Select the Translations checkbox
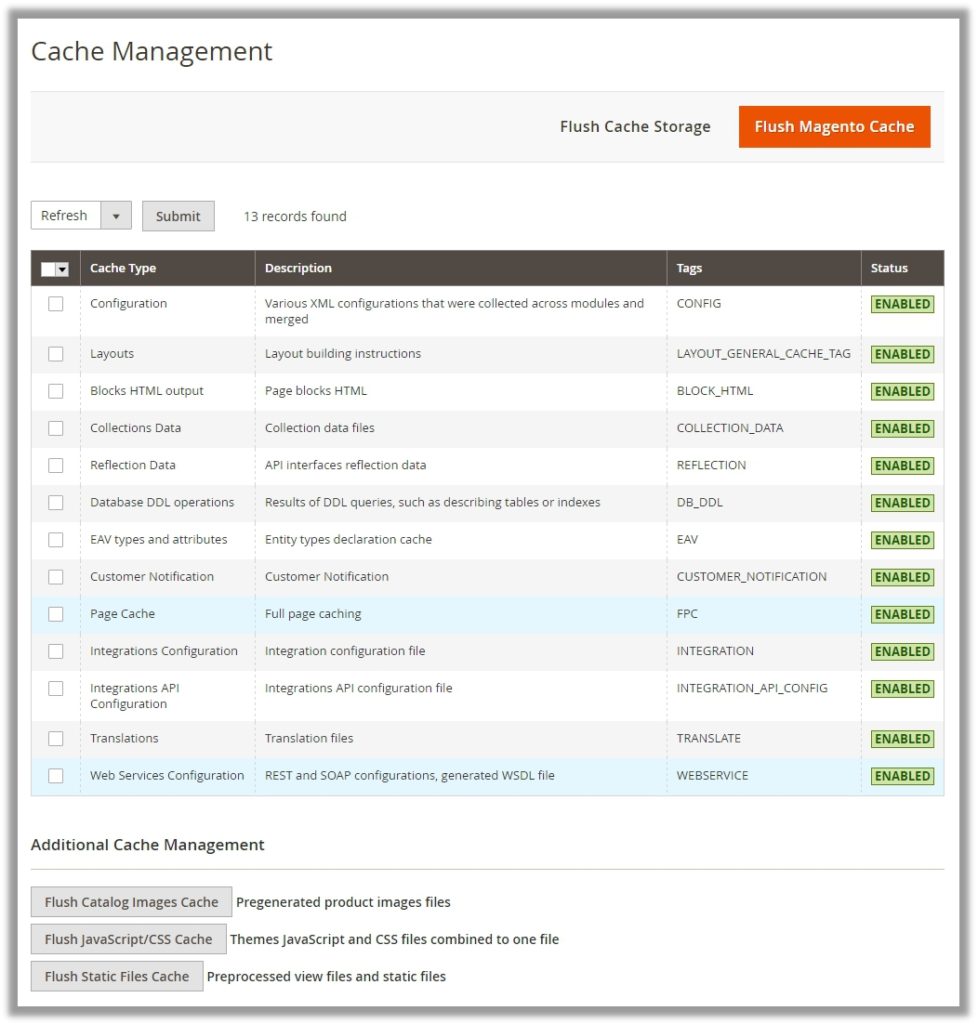The height and width of the screenshot is (1024, 978). [56, 738]
